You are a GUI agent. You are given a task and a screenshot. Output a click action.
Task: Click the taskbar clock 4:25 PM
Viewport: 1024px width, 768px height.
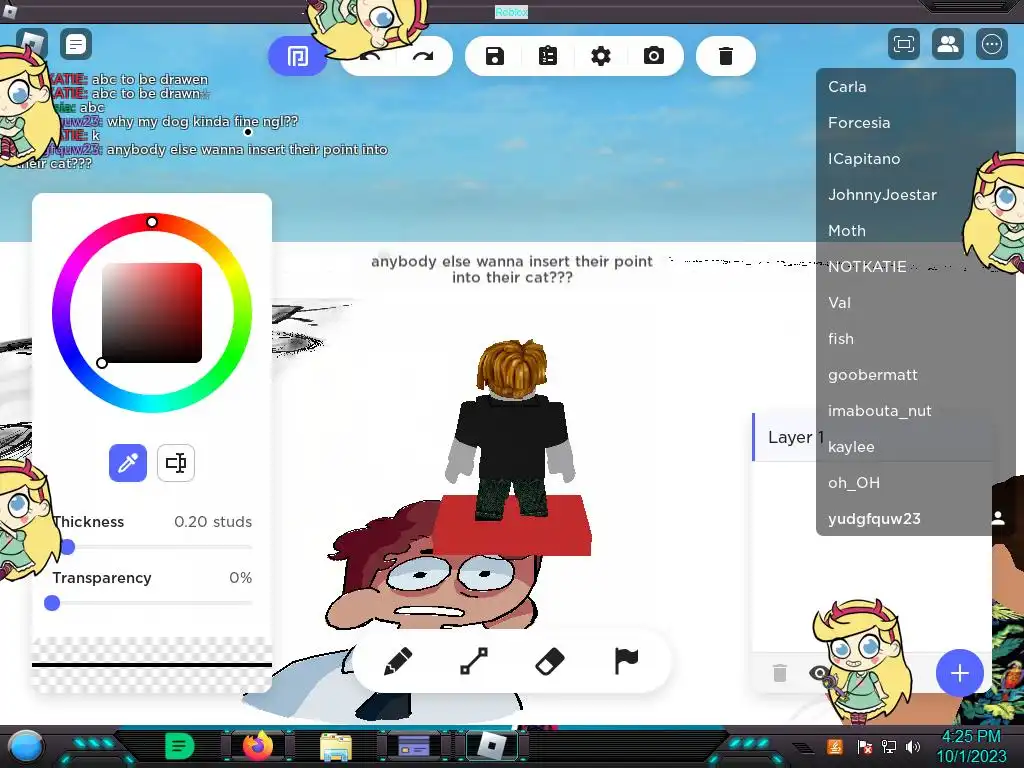tap(971, 737)
